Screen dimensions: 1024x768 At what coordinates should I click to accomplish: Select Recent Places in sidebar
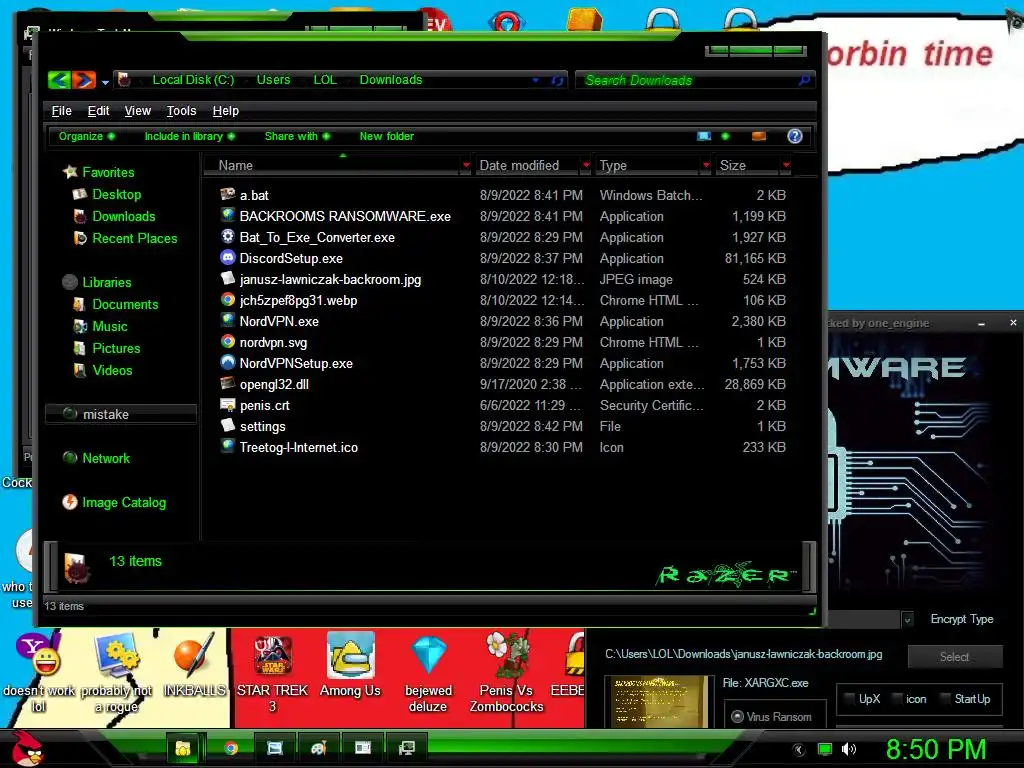[x=135, y=238]
